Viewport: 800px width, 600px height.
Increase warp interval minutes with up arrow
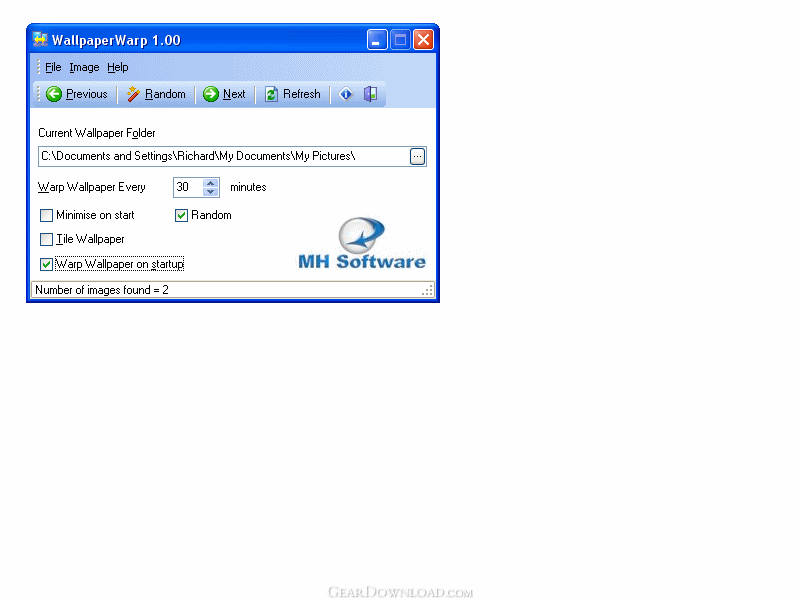coord(211,183)
